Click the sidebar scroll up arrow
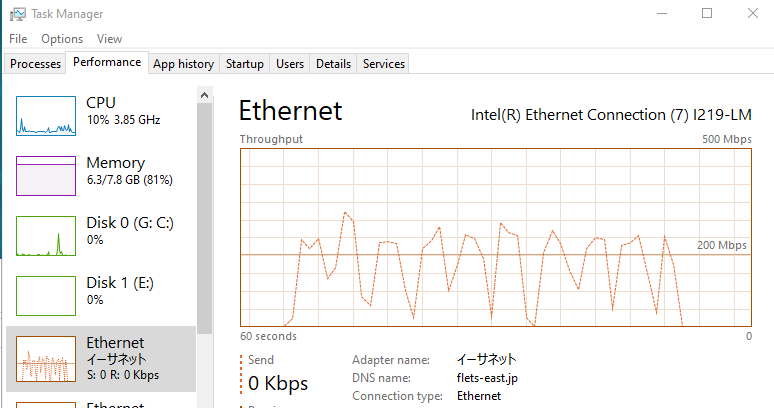 click(x=205, y=94)
